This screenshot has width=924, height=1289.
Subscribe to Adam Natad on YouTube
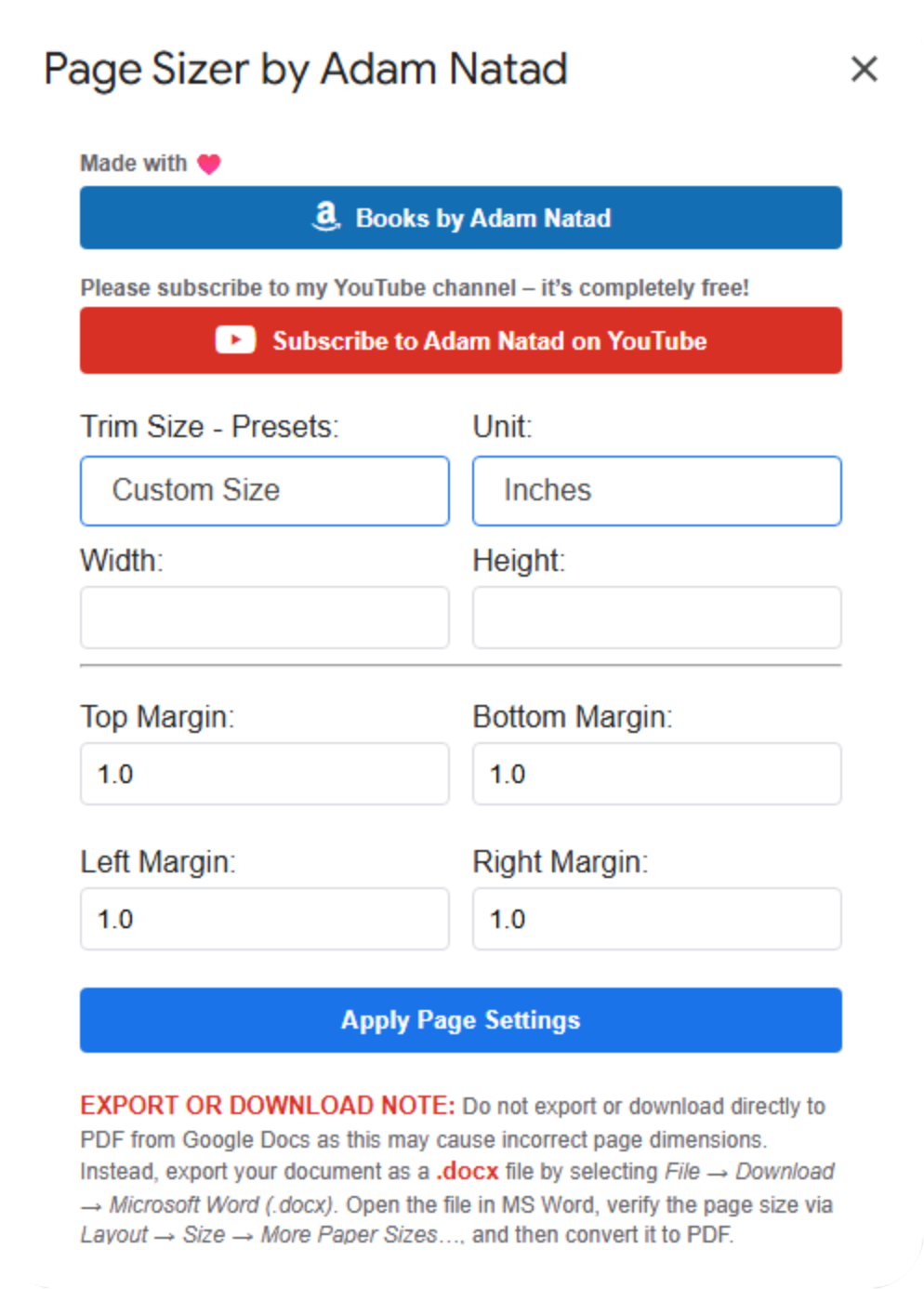[x=461, y=340]
